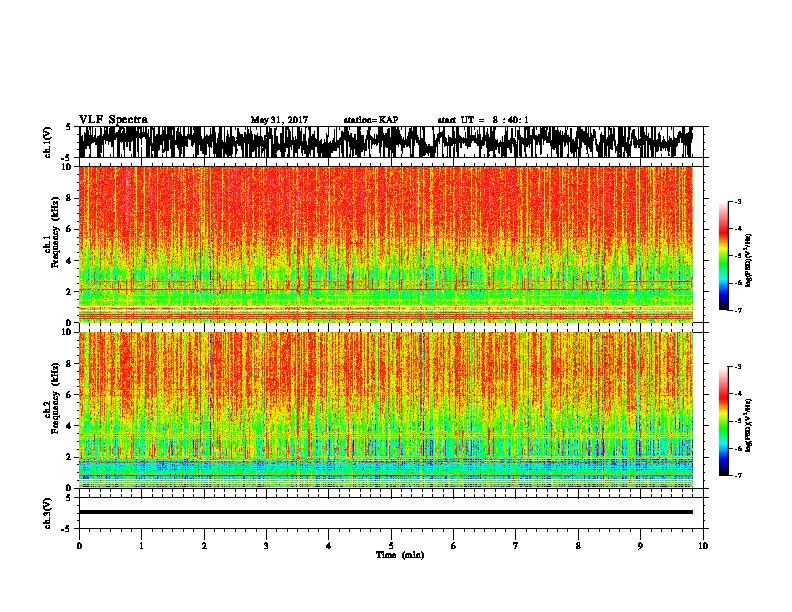Click the ch.2 spectrogram plot
The width and height of the screenshot is (792, 612).
[x=385, y=410]
